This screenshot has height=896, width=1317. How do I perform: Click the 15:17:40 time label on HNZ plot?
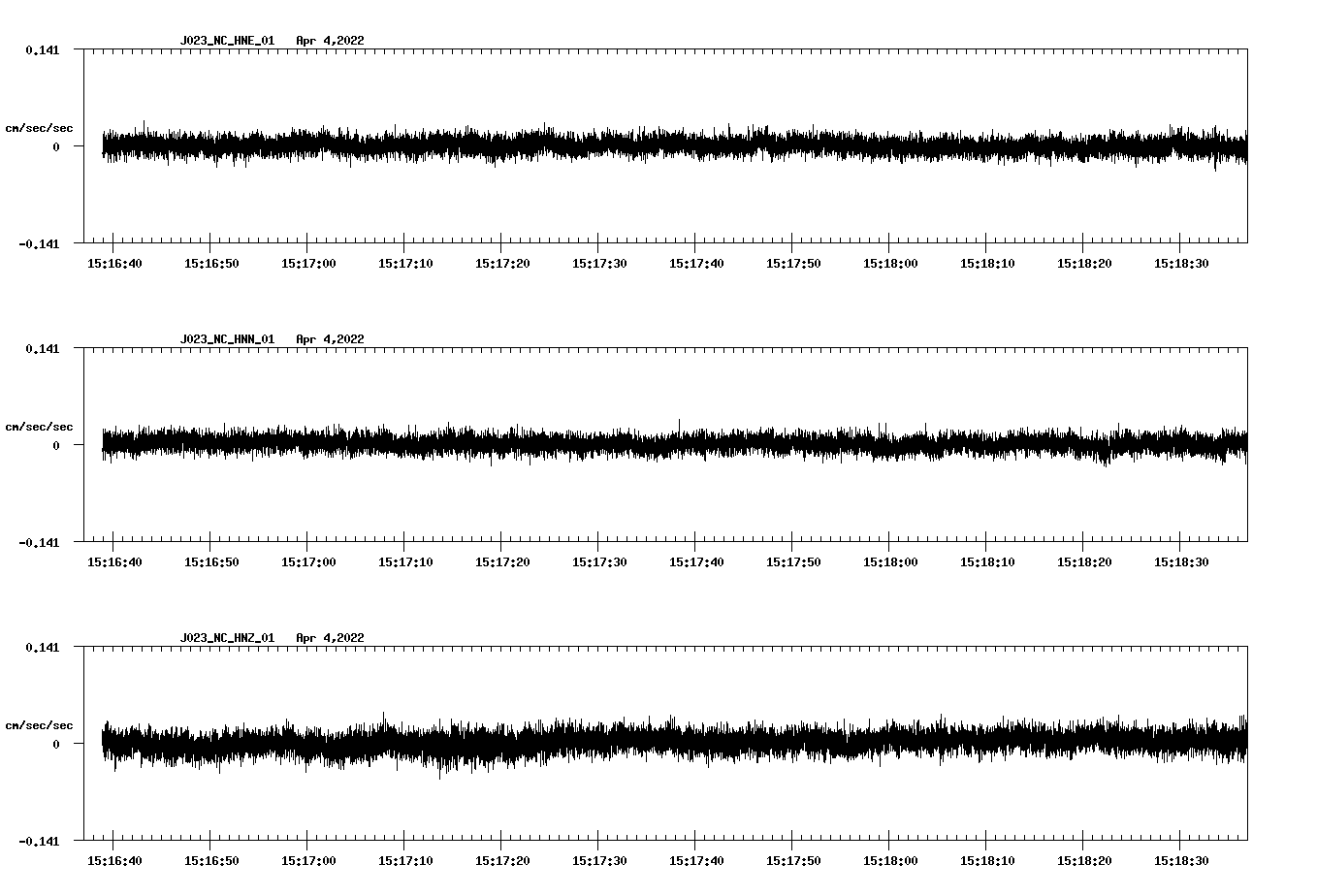pyautogui.click(x=696, y=861)
